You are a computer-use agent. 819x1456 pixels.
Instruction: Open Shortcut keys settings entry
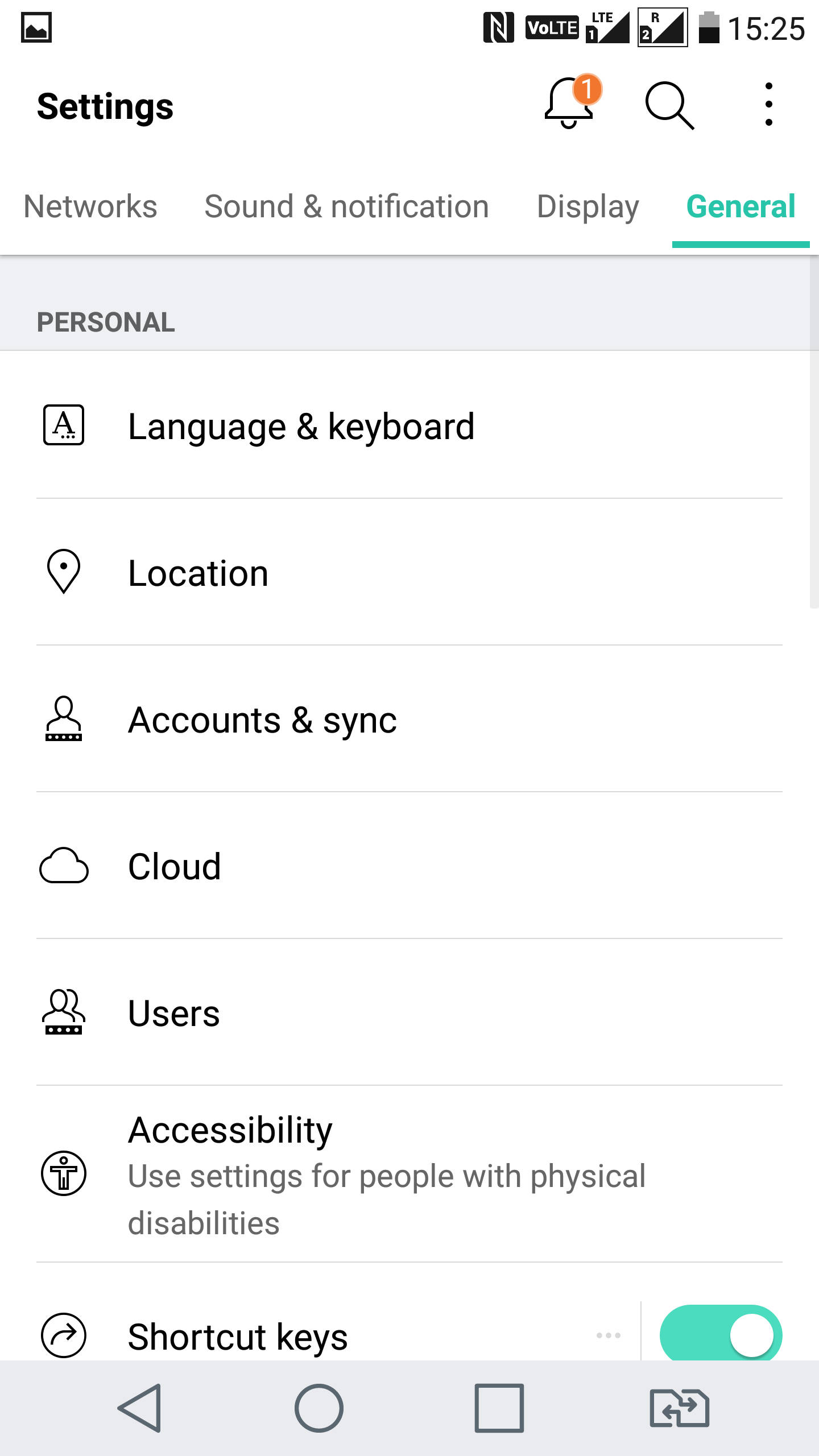point(238,1336)
